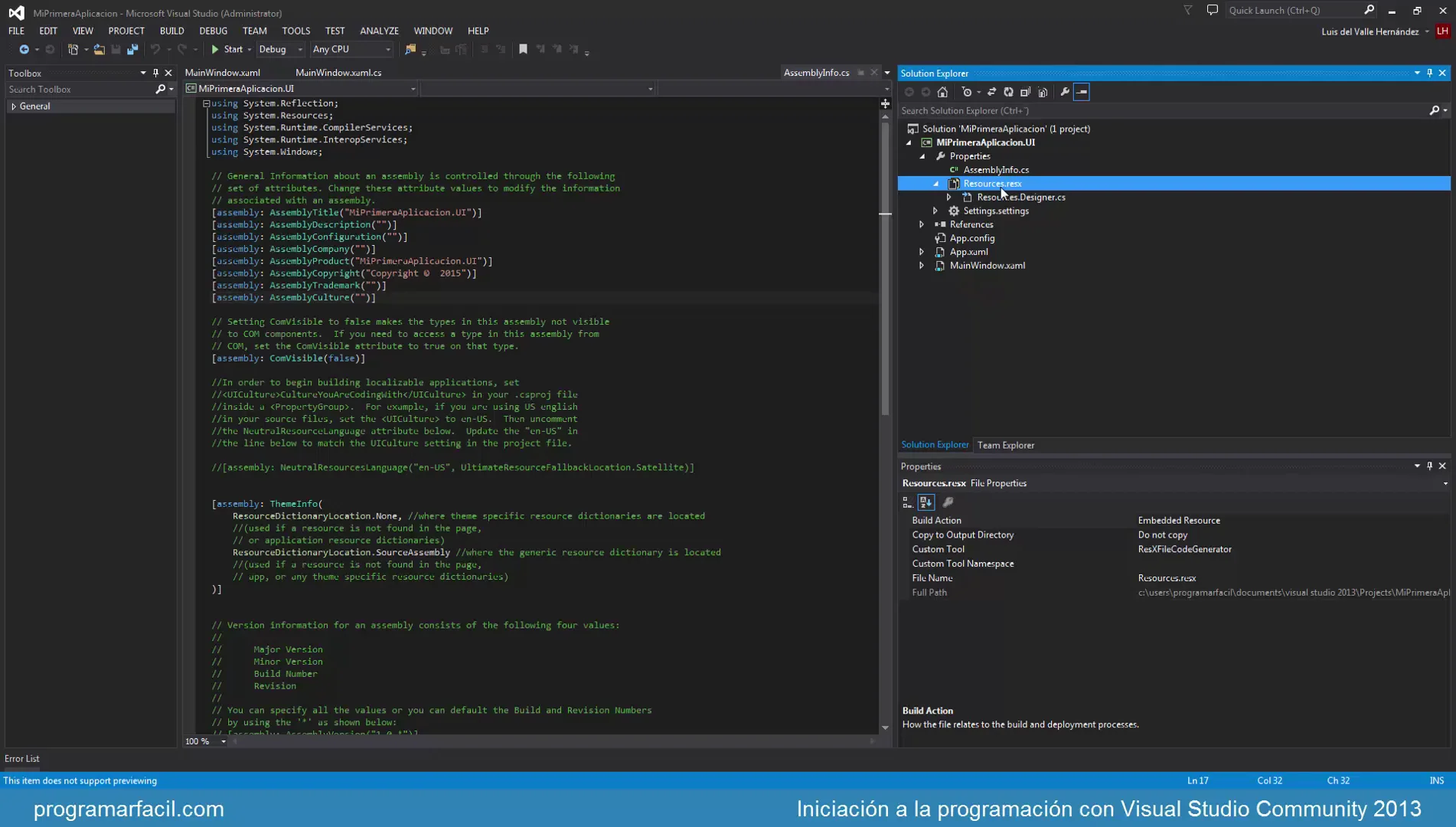Select Resources.Designer.cs in Solution Explorer
The width and height of the screenshot is (1456, 827).
[x=1021, y=198]
